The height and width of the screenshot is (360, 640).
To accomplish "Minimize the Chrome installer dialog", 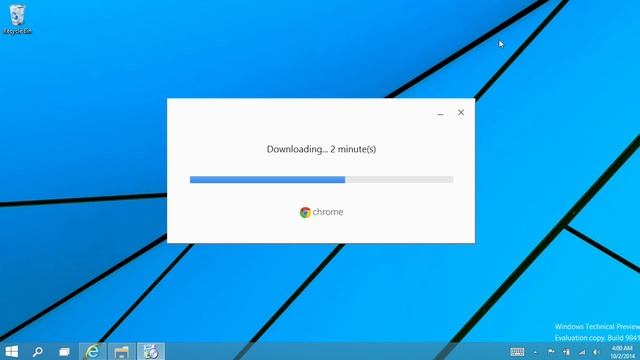I will [440, 113].
